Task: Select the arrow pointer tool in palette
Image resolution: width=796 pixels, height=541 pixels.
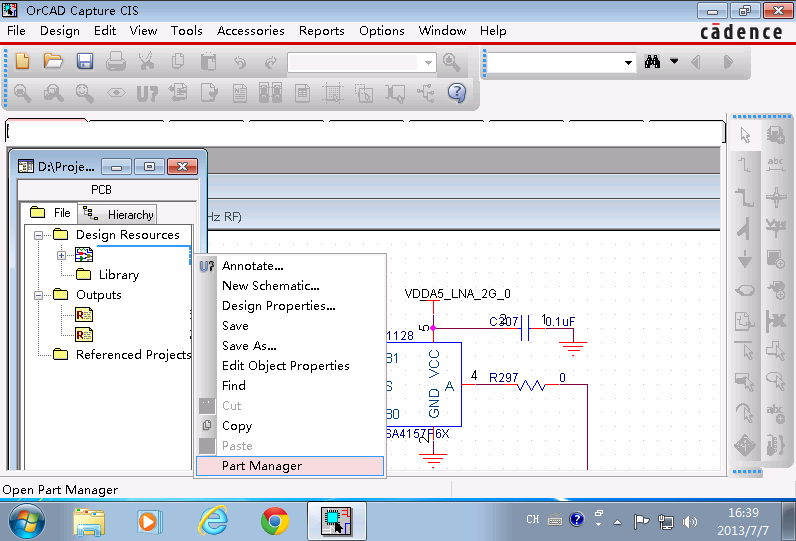Action: (x=745, y=135)
